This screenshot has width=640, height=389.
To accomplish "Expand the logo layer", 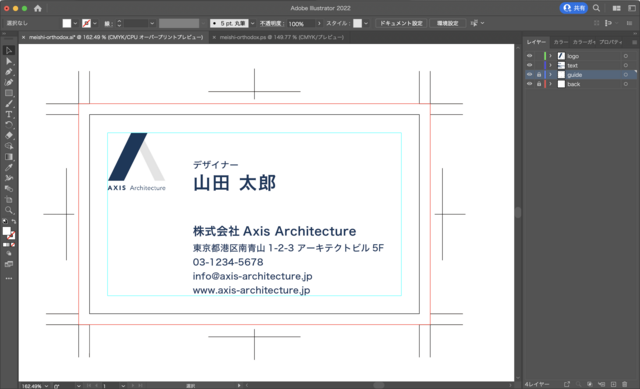I will pyautogui.click(x=550, y=56).
